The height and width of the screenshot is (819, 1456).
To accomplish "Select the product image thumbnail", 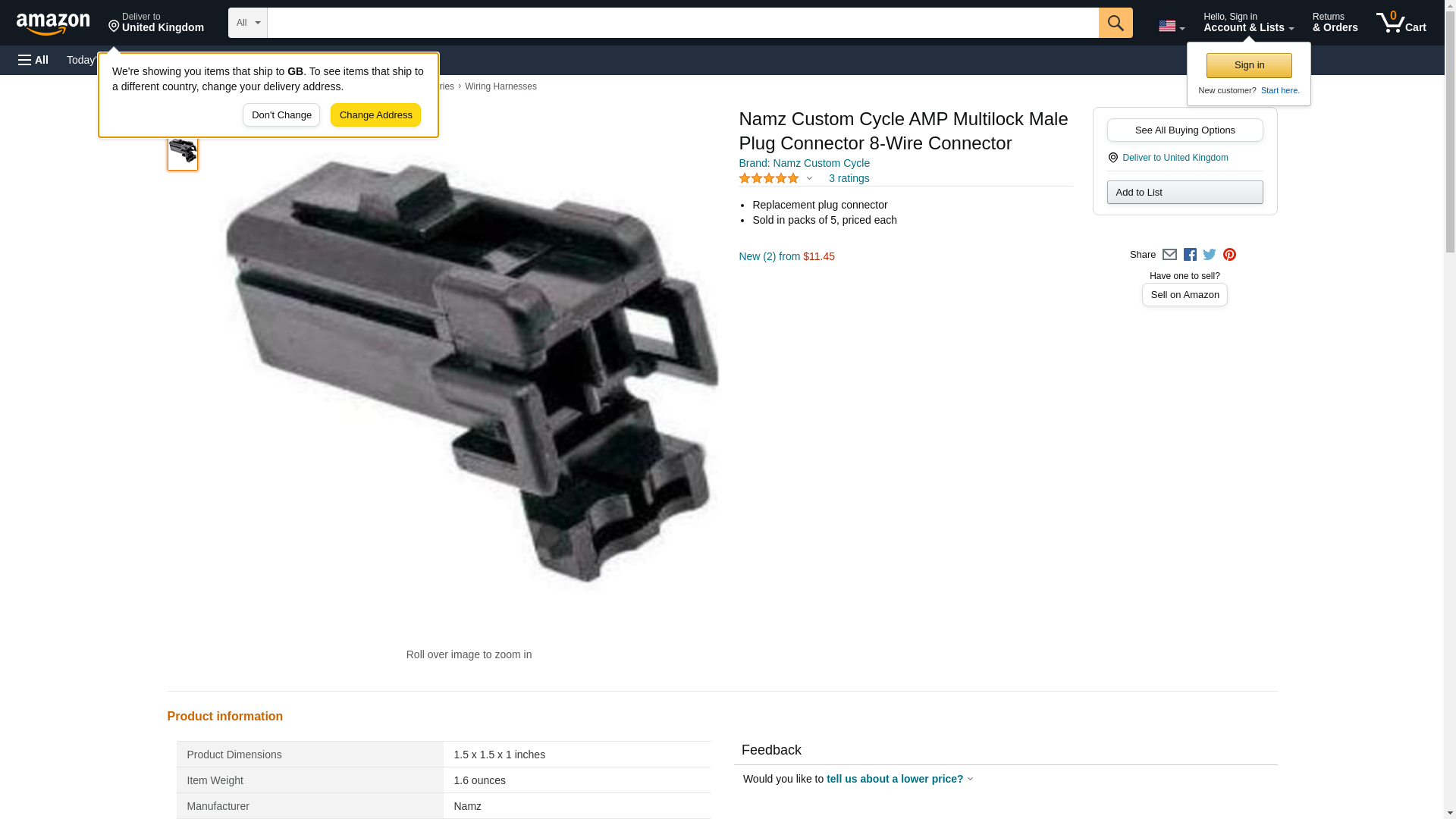I will (183, 151).
